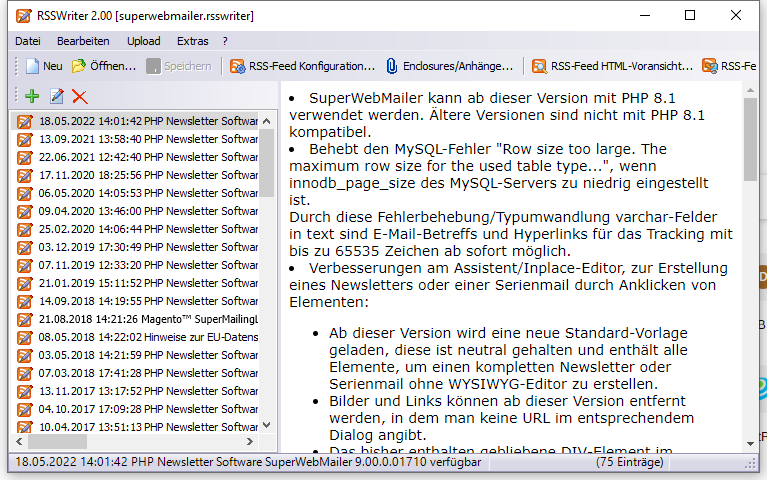Open the Upload menu
The width and height of the screenshot is (767, 480).
coord(144,41)
